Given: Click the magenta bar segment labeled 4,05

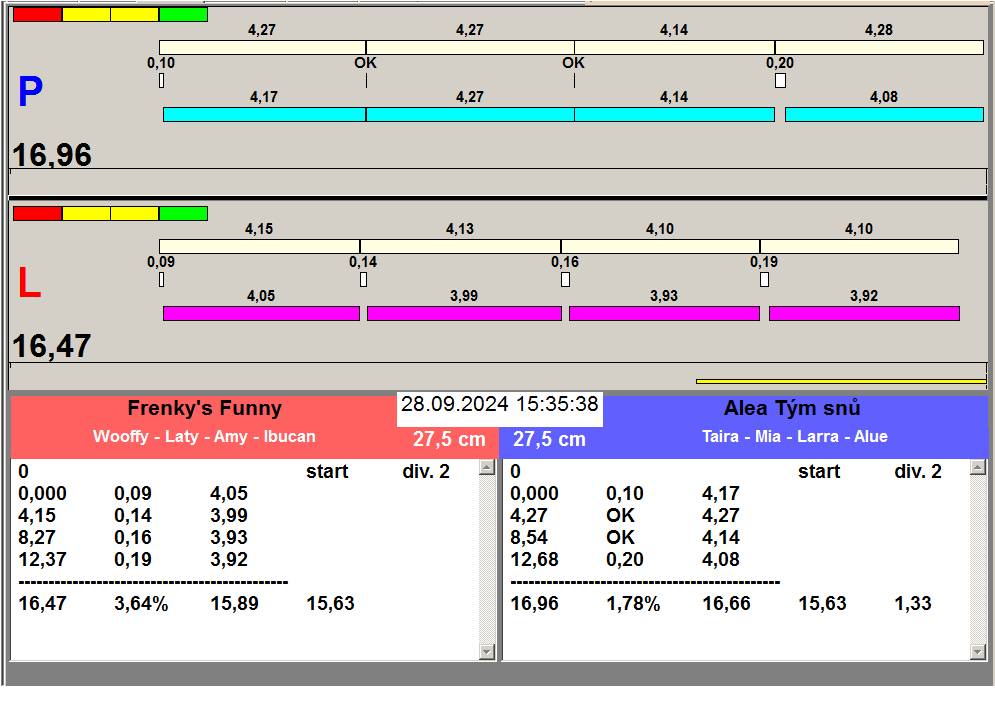Looking at the screenshot, I should [261, 314].
